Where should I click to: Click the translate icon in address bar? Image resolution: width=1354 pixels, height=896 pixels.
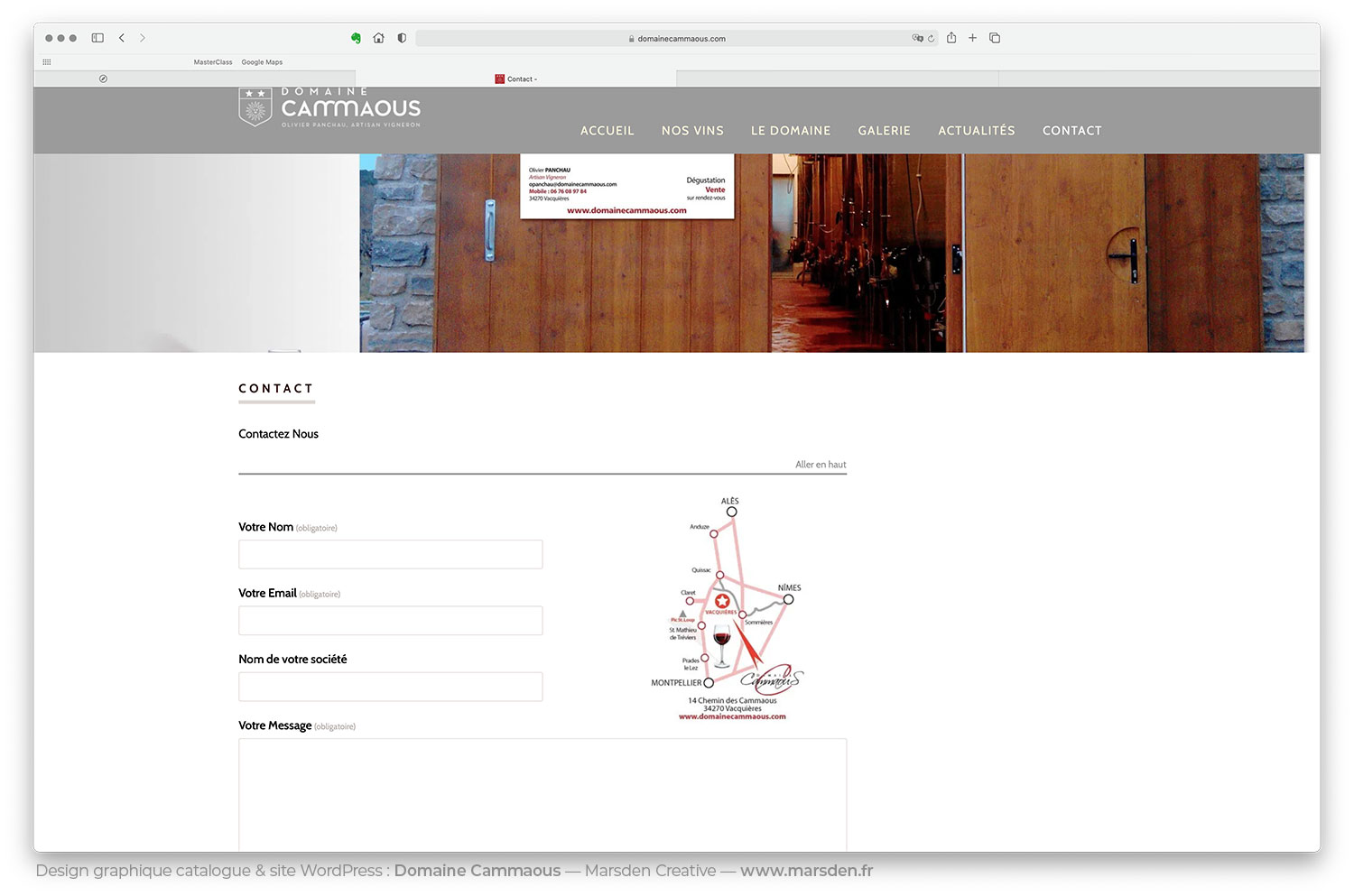pos(917,39)
